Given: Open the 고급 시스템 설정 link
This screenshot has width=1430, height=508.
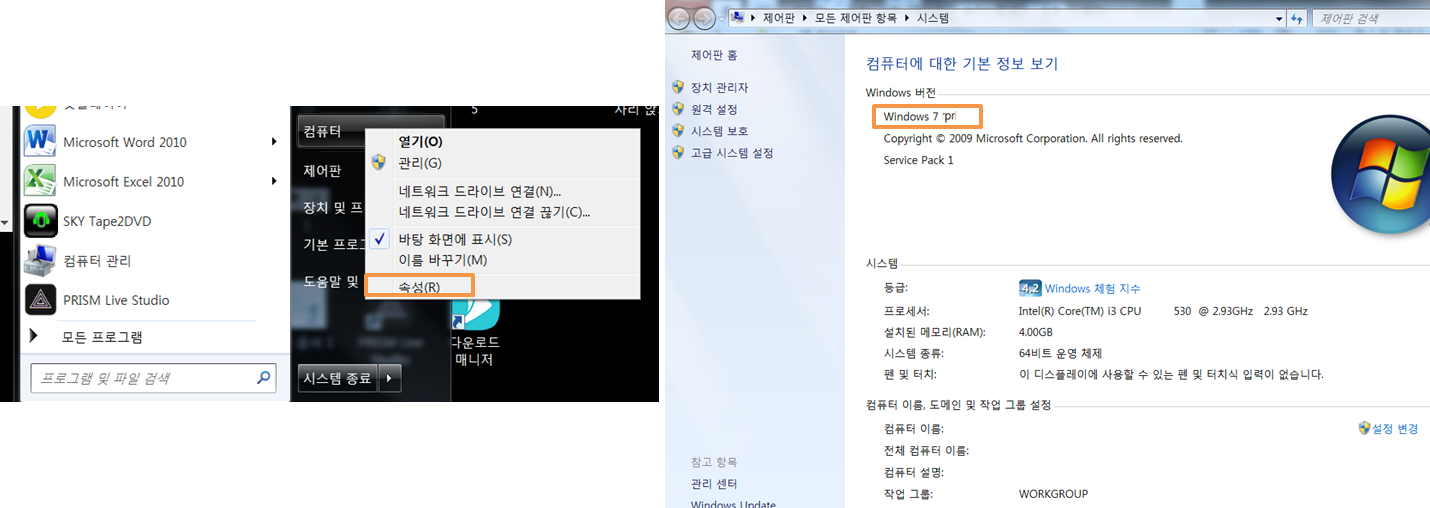Looking at the screenshot, I should click(731, 153).
